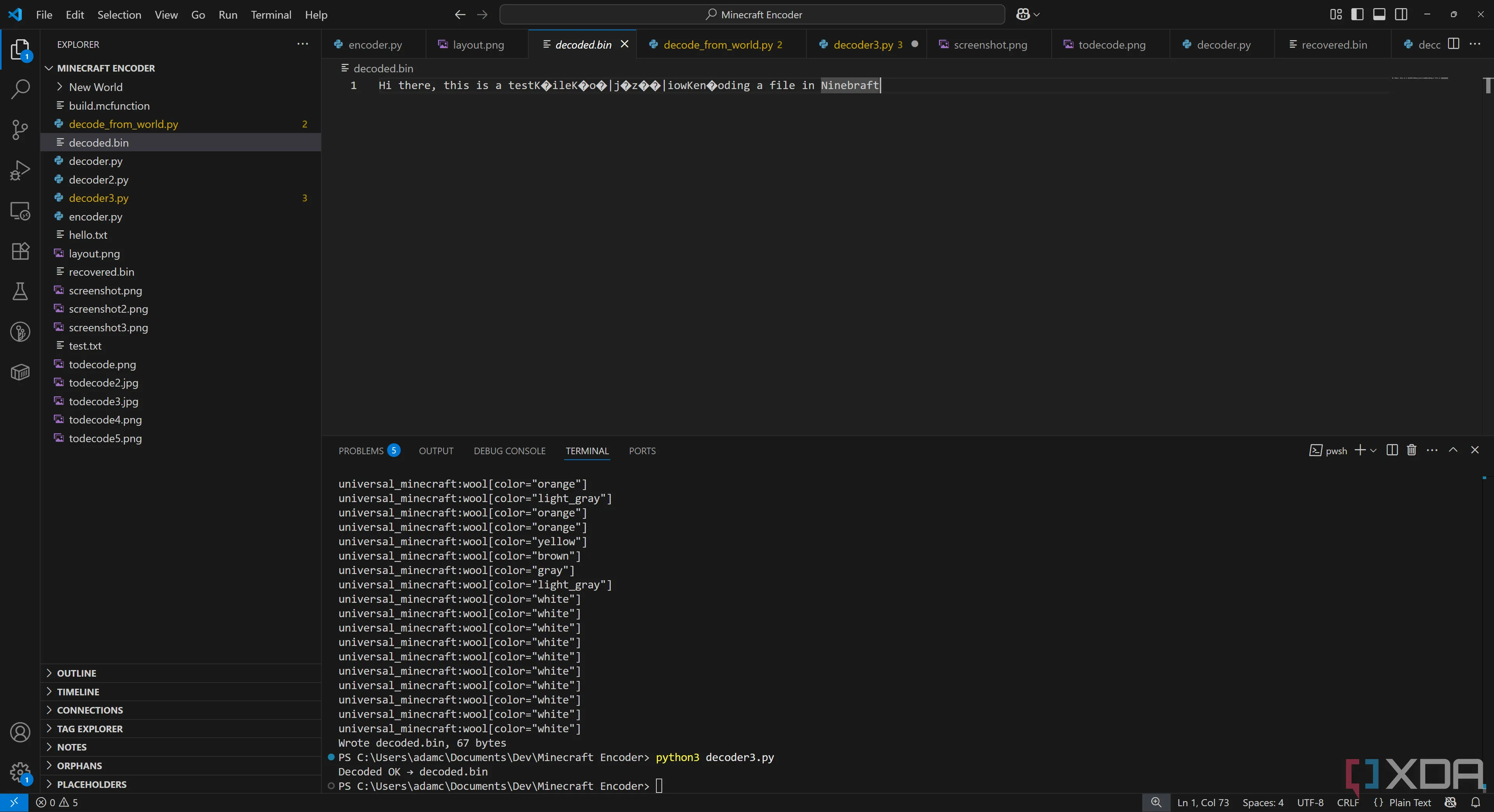Open Testing flask icon
This screenshot has width=1494, height=812.
[20, 292]
